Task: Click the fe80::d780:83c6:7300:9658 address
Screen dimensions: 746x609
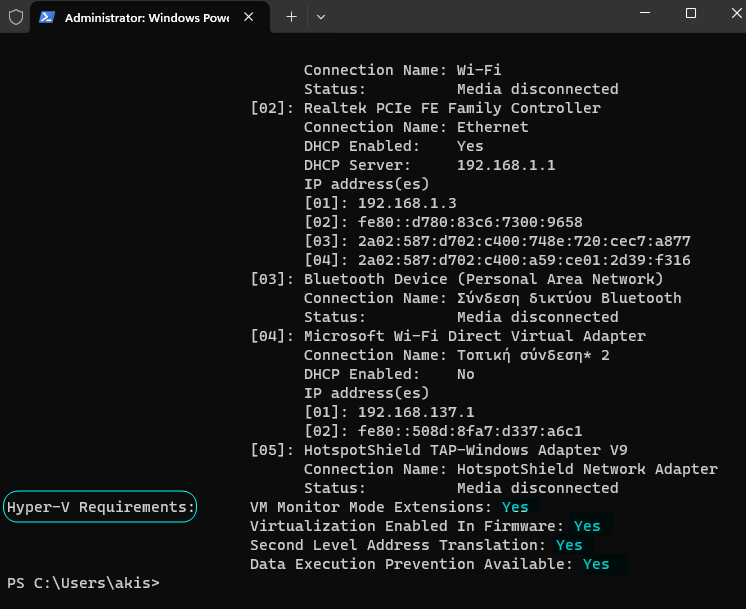Action: point(470,222)
